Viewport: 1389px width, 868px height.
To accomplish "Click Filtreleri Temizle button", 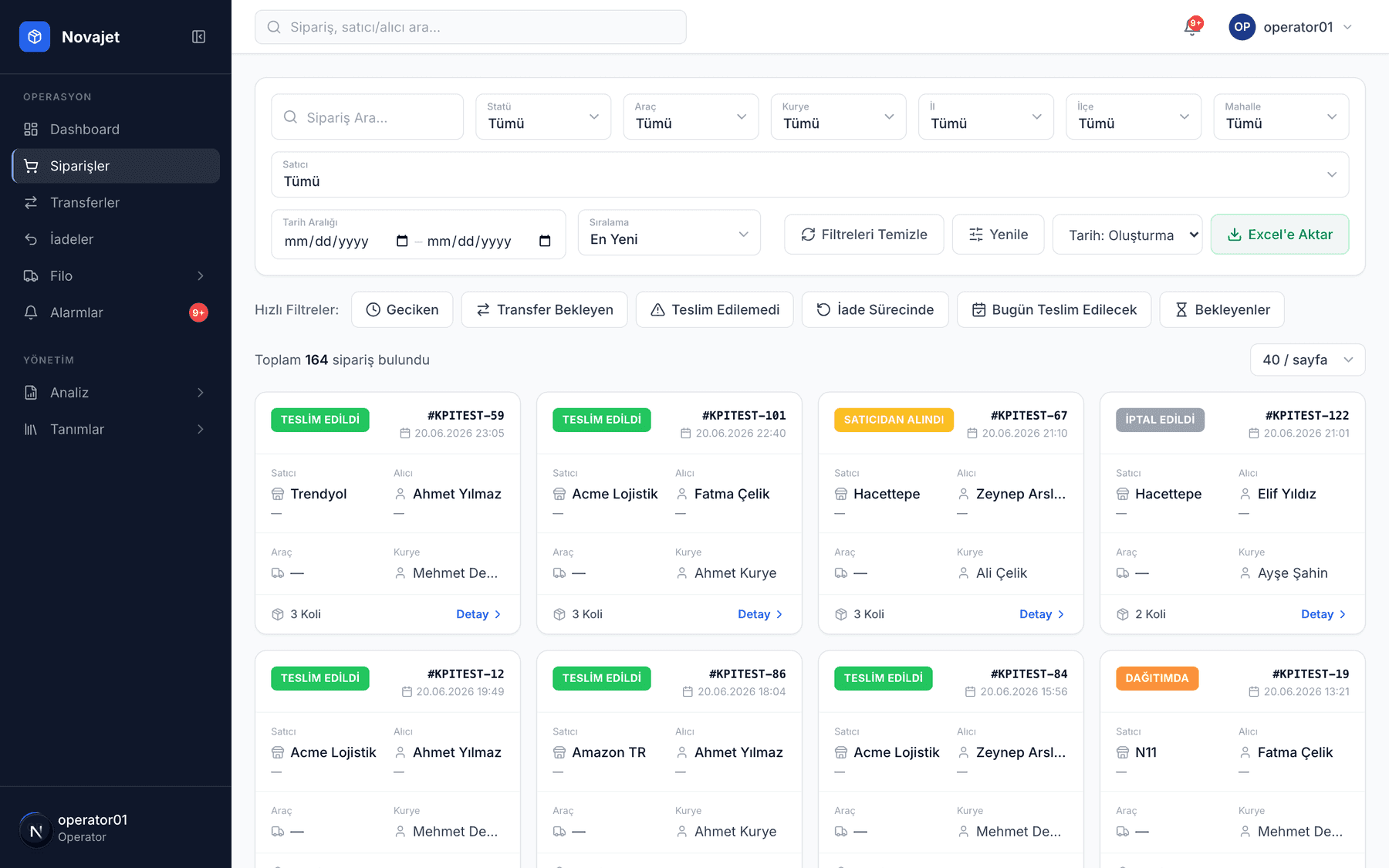I will [863, 235].
